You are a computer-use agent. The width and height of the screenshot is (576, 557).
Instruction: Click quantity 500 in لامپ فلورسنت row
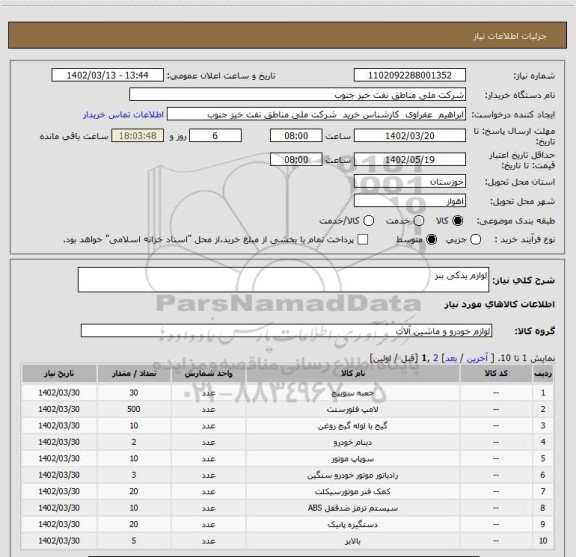(x=134, y=409)
